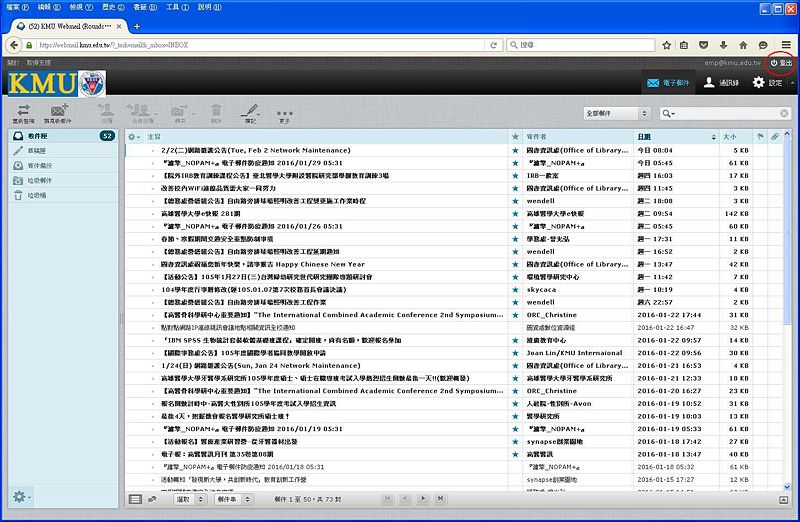Open the Firefox downloads arrow icon
The width and height of the screenshot is (800, 522).
723,45
